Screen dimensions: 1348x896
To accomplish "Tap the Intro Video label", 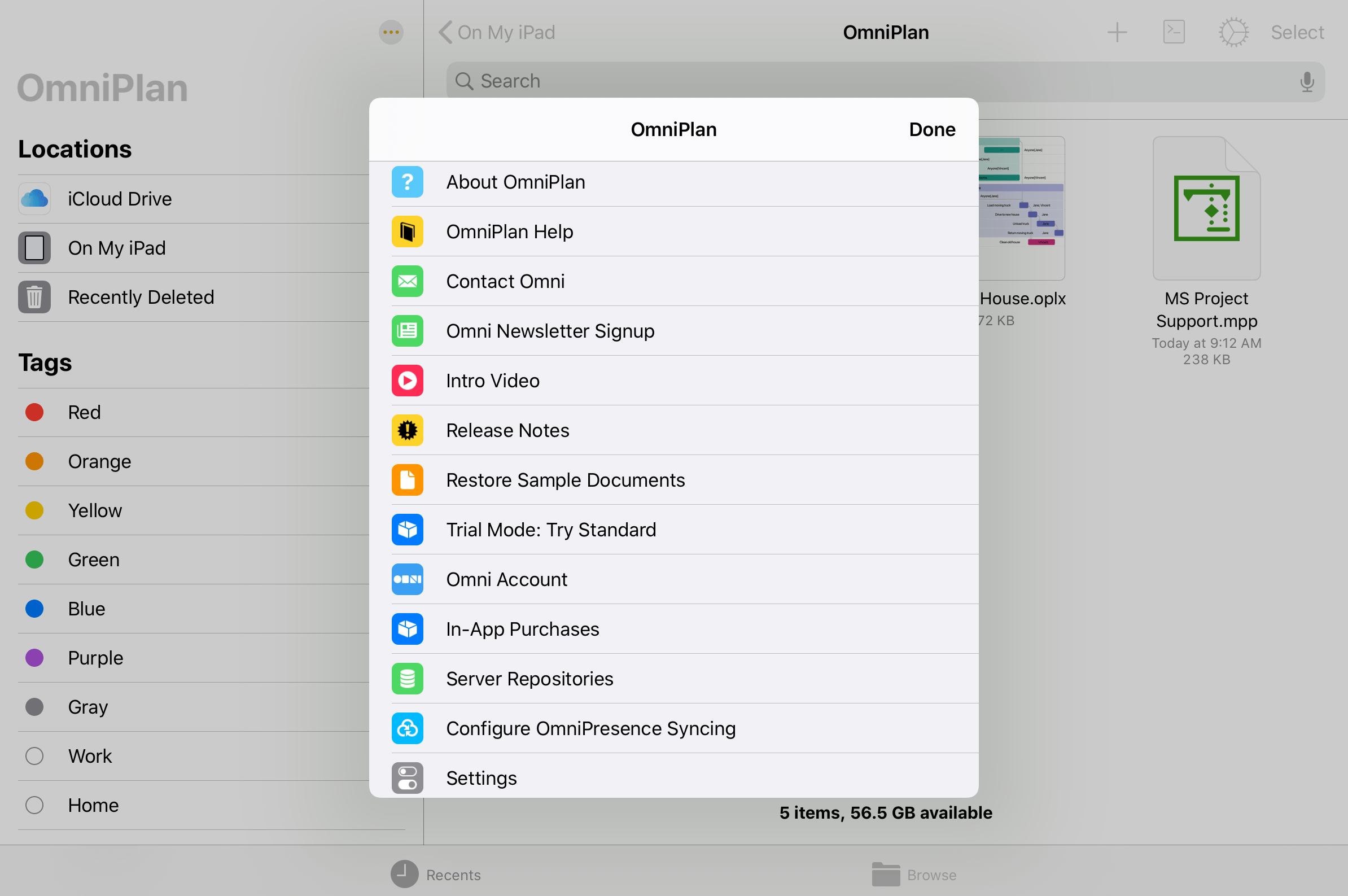I will coord(493,381).
